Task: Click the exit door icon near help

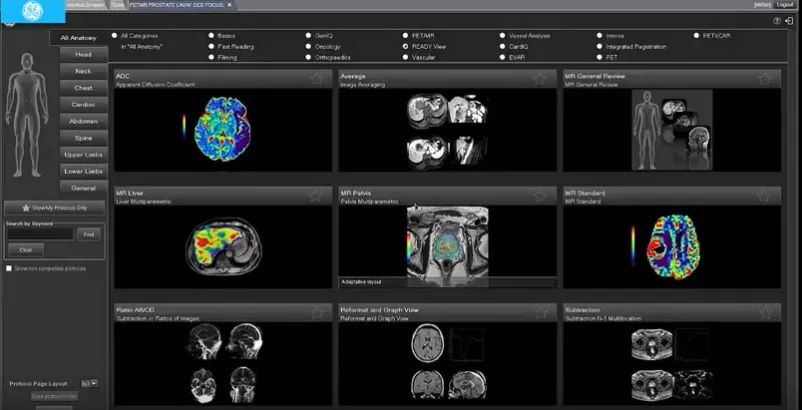Action: [791, 21]
